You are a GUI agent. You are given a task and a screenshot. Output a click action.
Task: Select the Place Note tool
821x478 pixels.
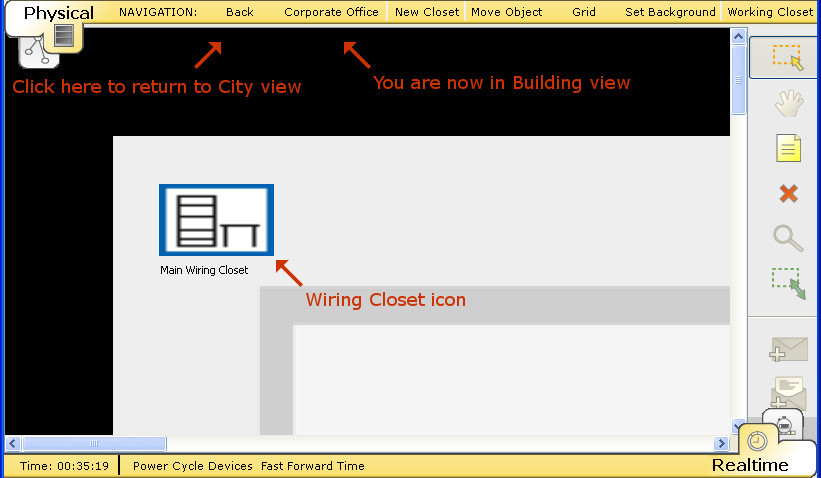pyautogui.click(x=789, y=148)
